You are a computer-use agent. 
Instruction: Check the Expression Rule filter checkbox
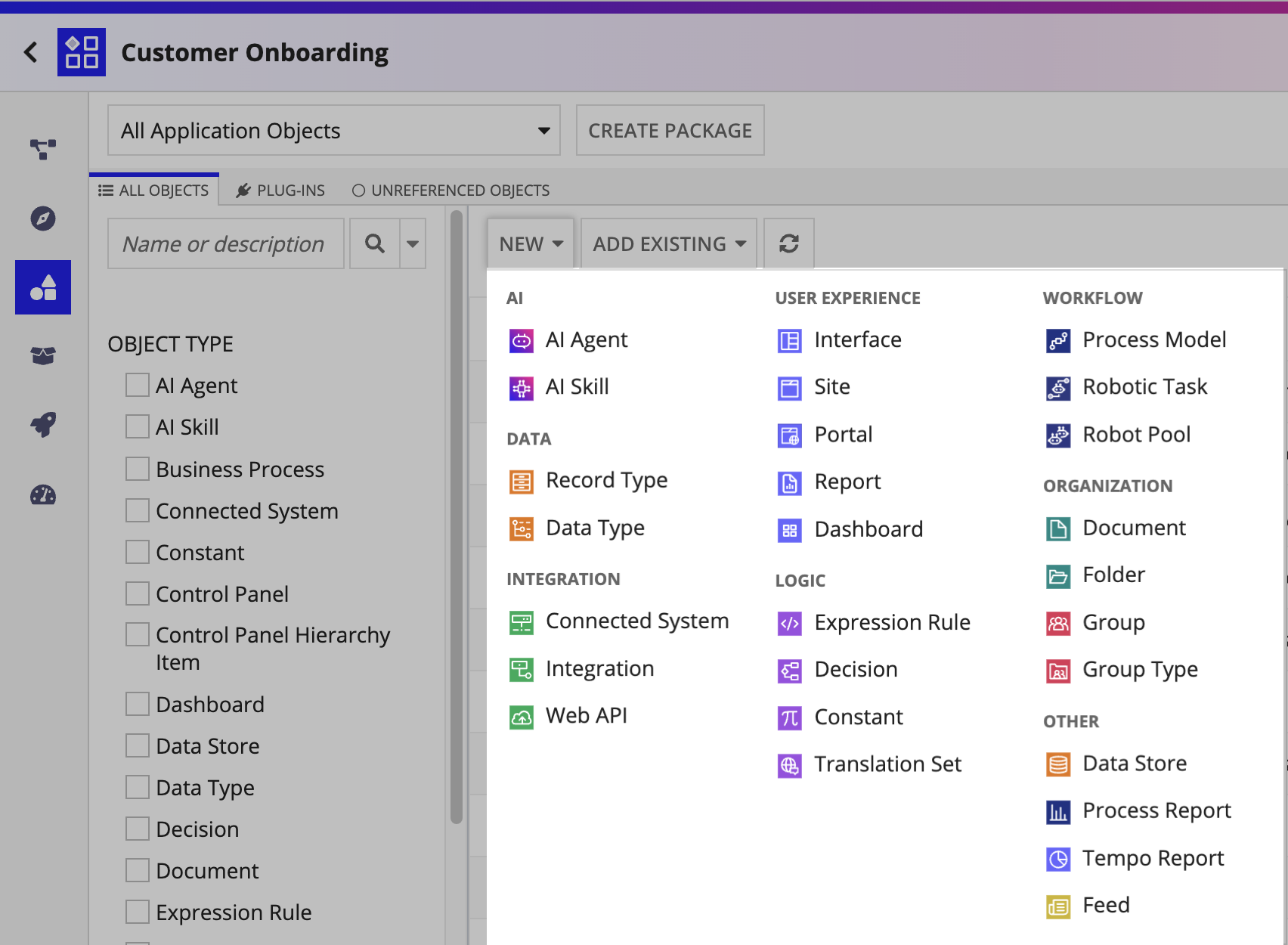point(138,912)
